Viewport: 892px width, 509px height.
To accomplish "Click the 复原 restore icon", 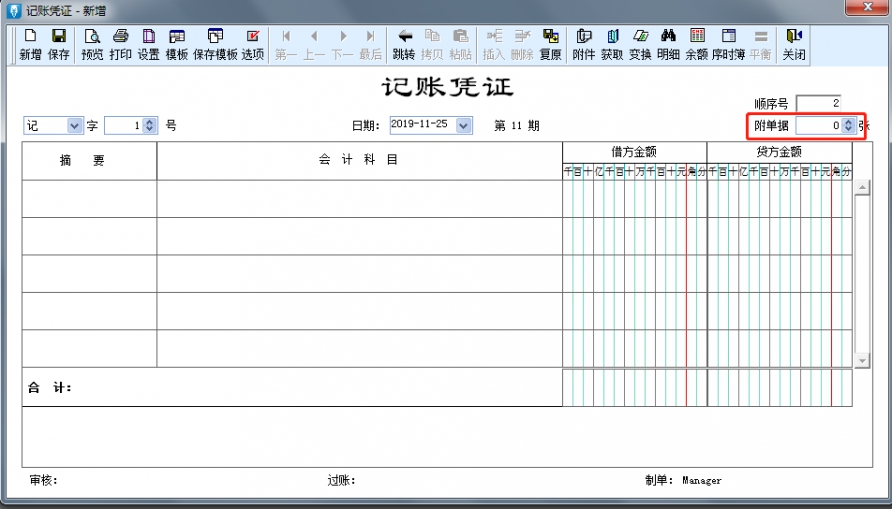I will click(550, 44).
